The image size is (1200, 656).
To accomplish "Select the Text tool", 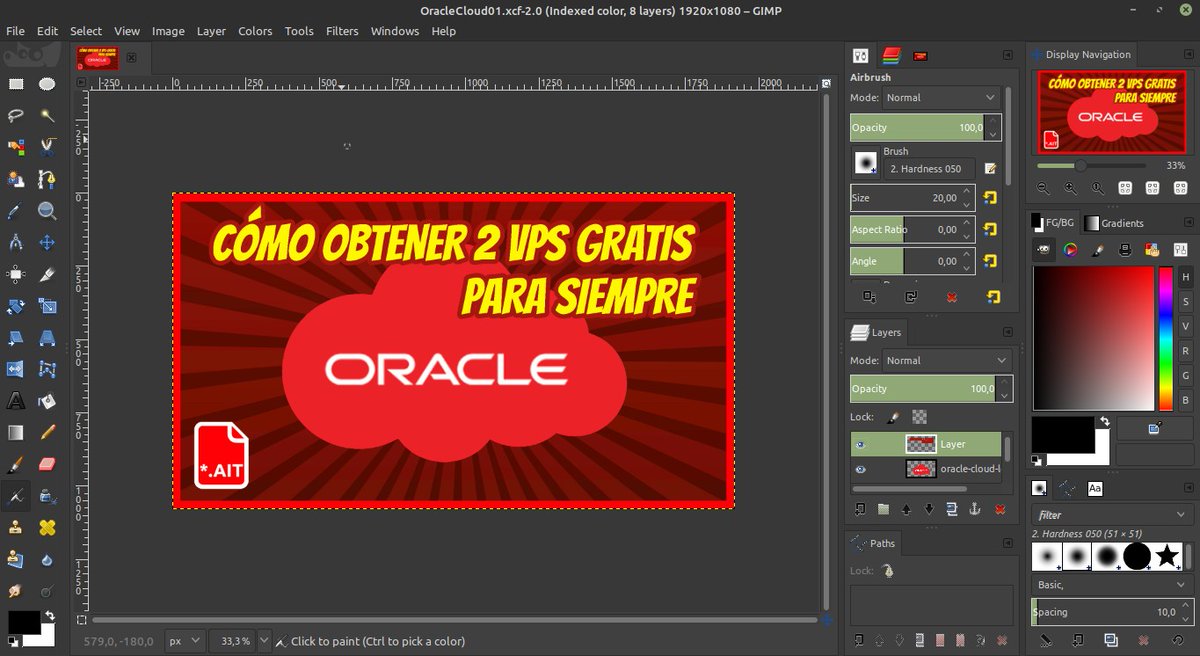I will pyautogui.click(x=16, y=401).
